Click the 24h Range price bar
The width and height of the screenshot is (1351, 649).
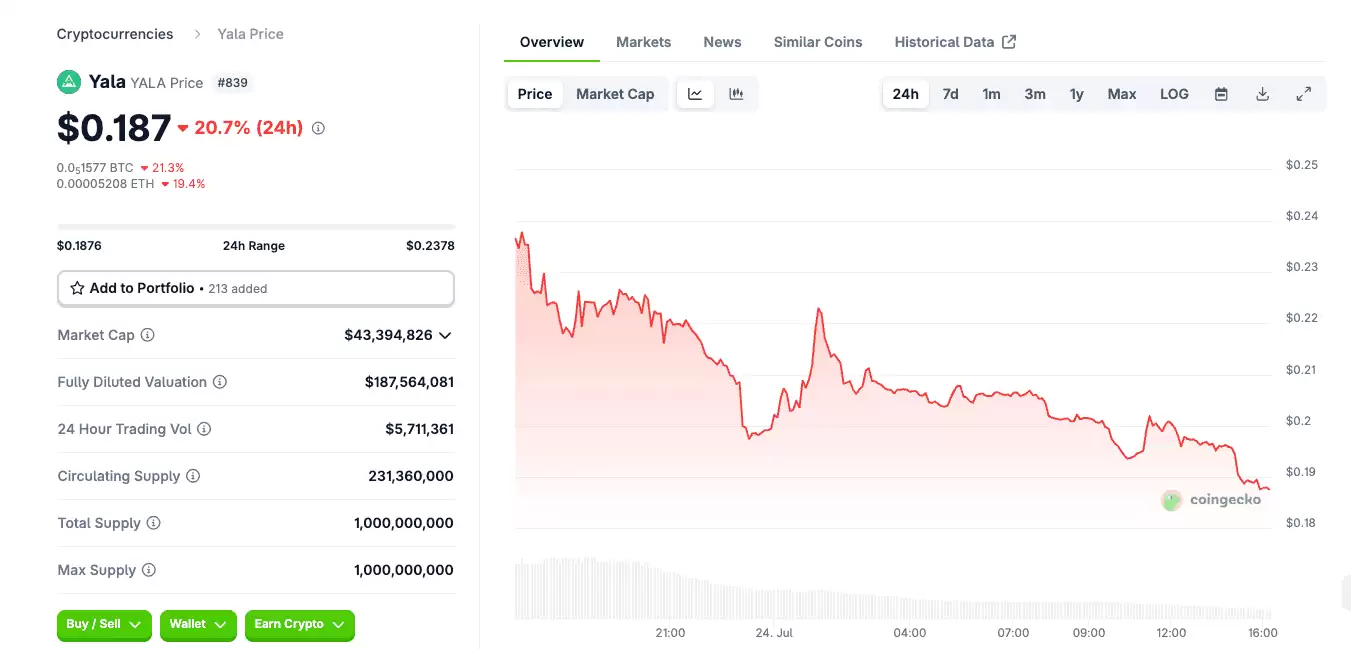(256, 227)
